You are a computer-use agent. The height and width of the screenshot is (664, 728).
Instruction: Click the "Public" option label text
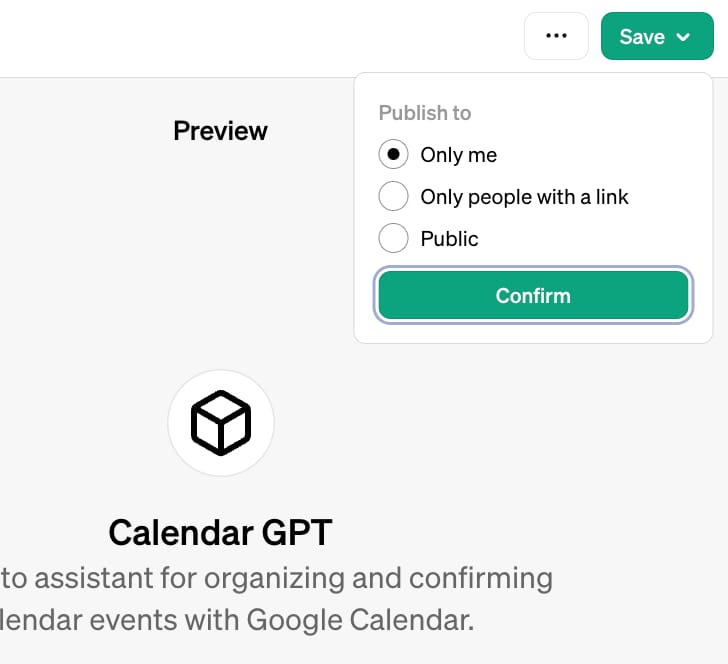pos(449,239)
